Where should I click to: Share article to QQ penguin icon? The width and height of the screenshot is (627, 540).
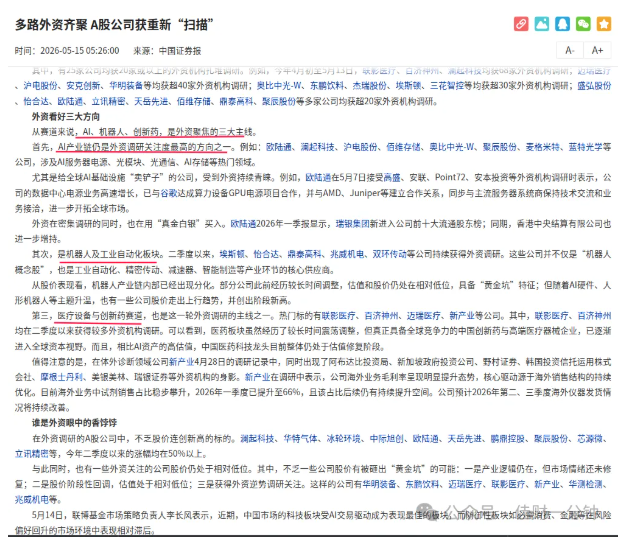[x=563, y=24]
